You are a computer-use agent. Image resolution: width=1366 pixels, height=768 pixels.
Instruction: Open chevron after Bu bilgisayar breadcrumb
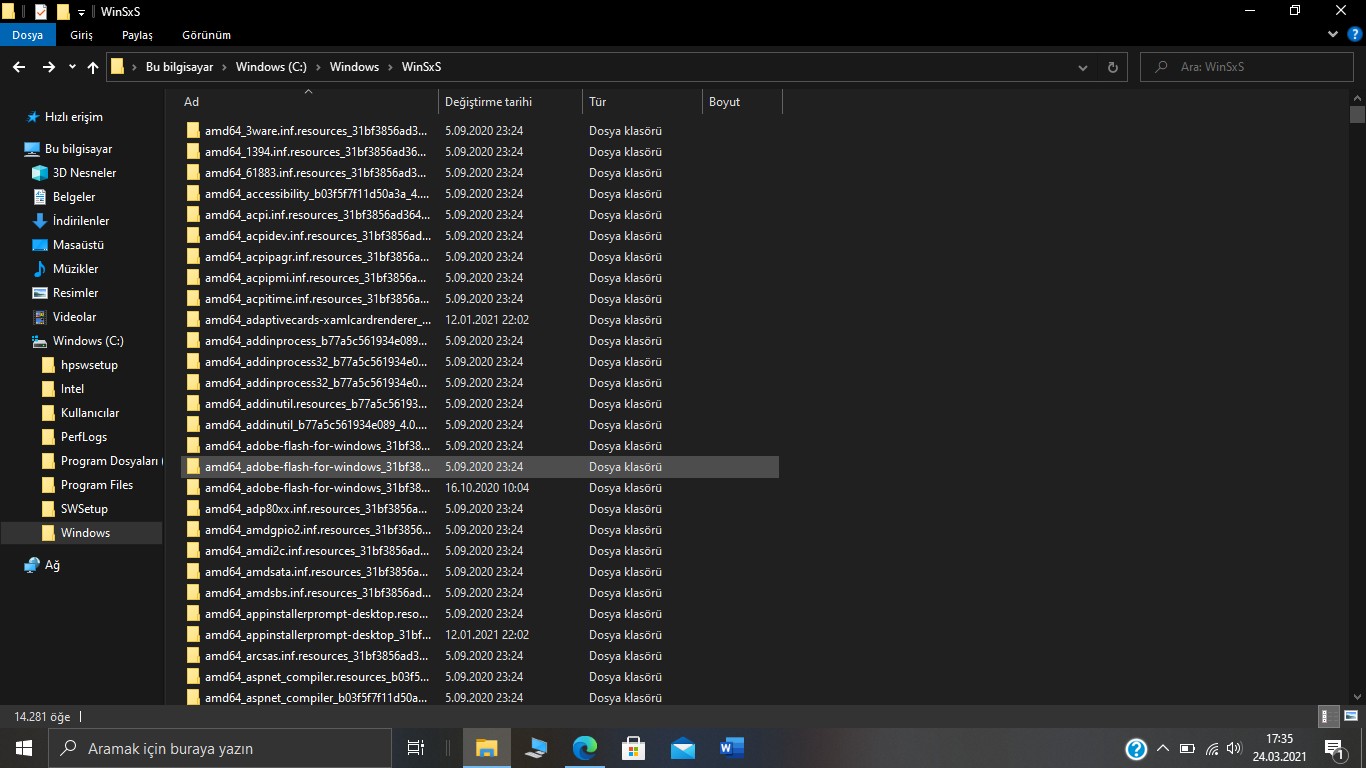pos(225,67)
